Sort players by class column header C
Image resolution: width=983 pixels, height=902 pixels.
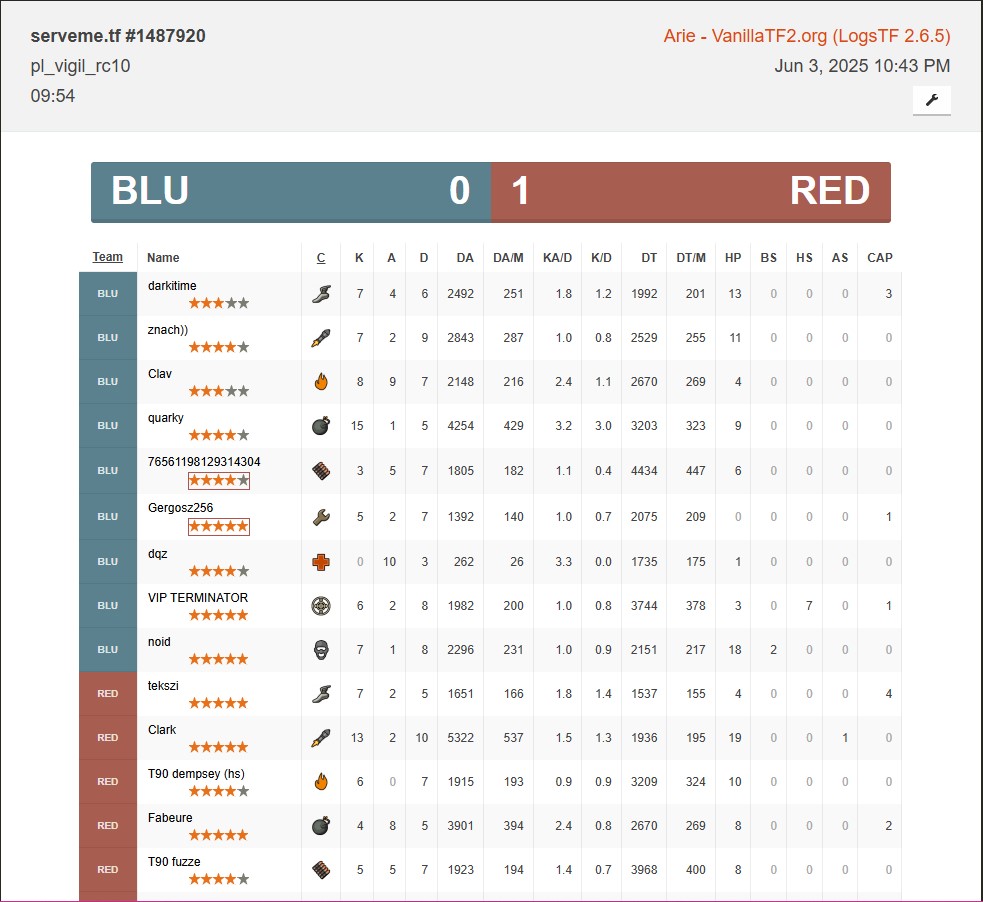pos(321,258)
